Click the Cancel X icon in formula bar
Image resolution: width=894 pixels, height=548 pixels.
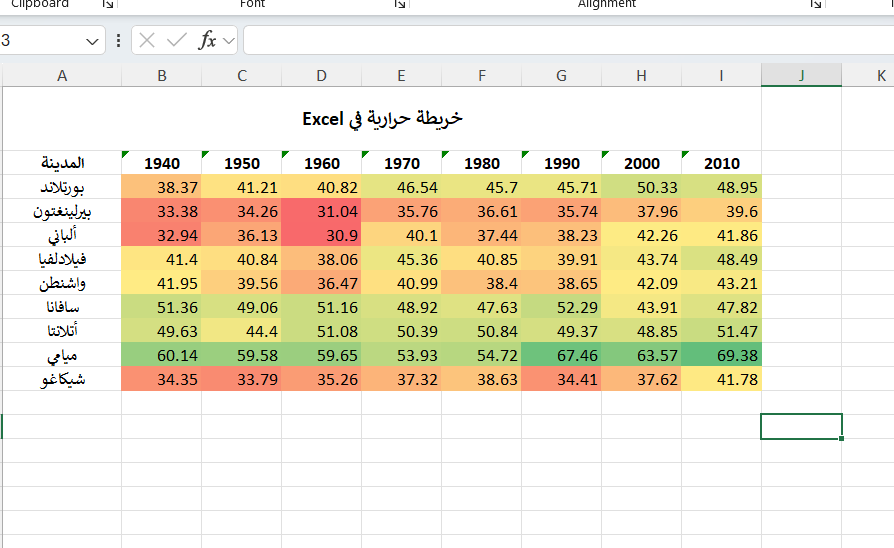pyautogui.click(x=147, y=40)
